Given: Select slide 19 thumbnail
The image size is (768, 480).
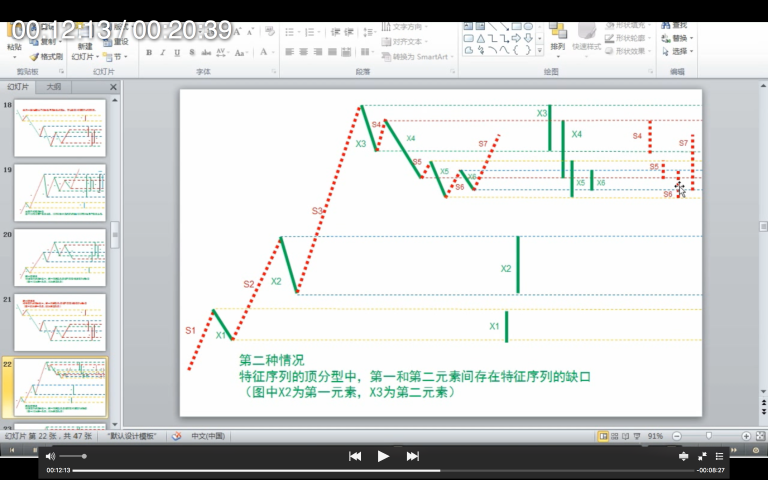Looking at the screenshot, I should tap(60, 192).
